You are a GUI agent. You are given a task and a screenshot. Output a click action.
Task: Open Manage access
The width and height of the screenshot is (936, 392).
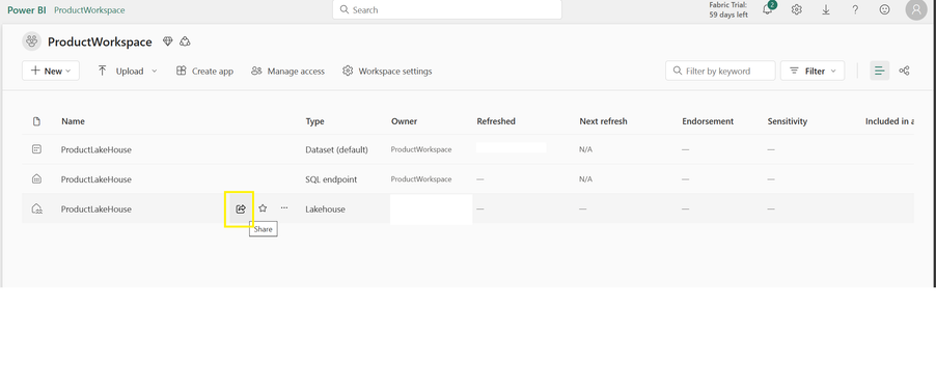click(288, 70)
